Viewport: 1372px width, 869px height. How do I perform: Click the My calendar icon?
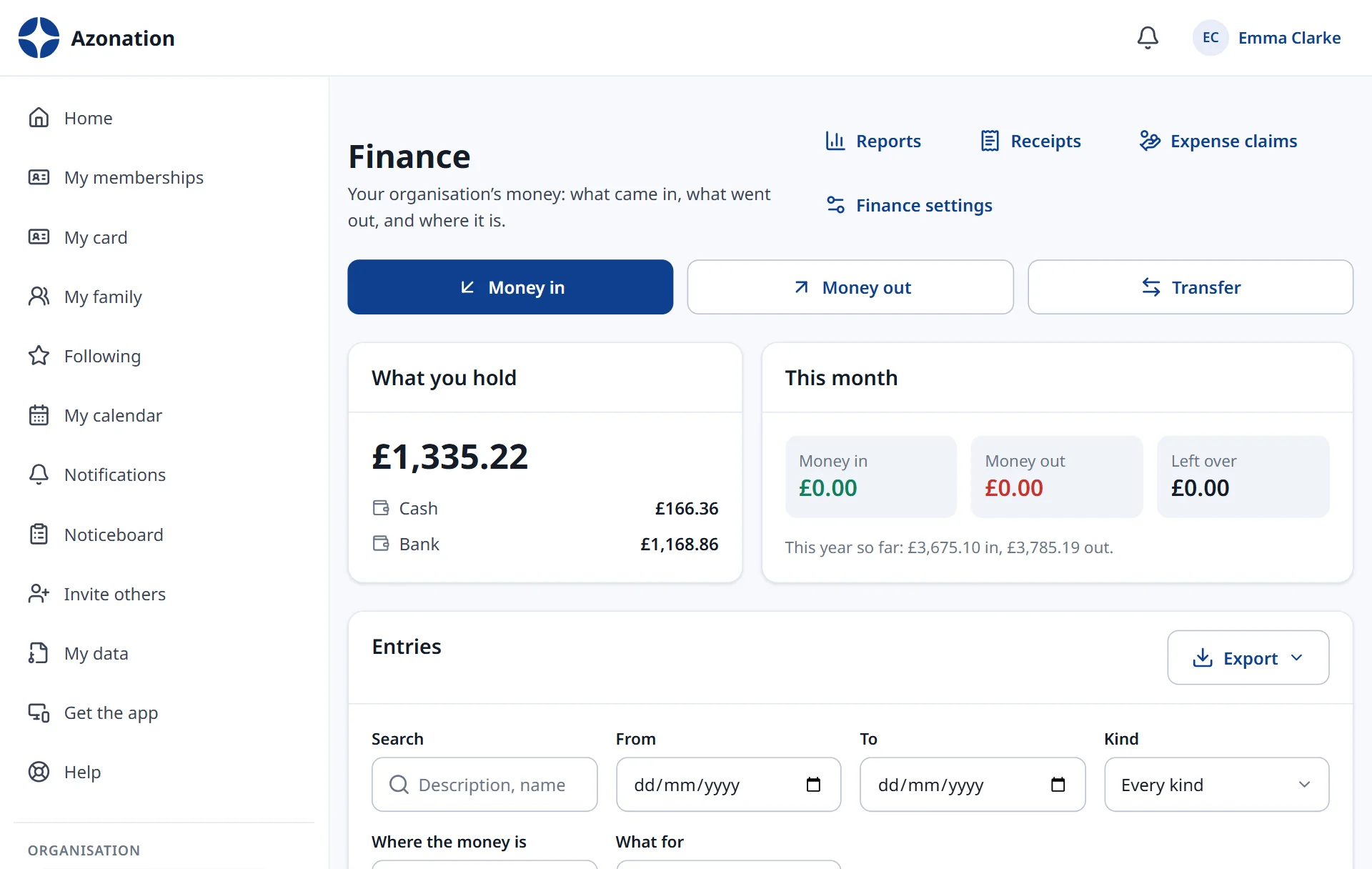coord(39,415)
